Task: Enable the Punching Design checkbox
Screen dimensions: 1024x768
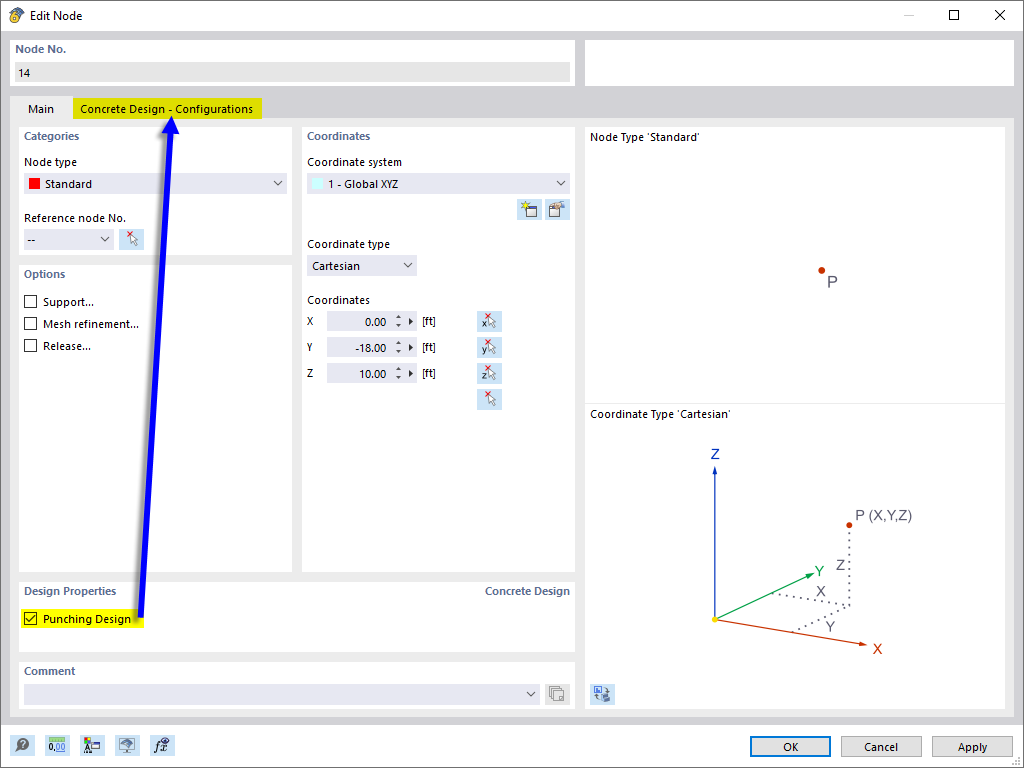Action: 30,618
